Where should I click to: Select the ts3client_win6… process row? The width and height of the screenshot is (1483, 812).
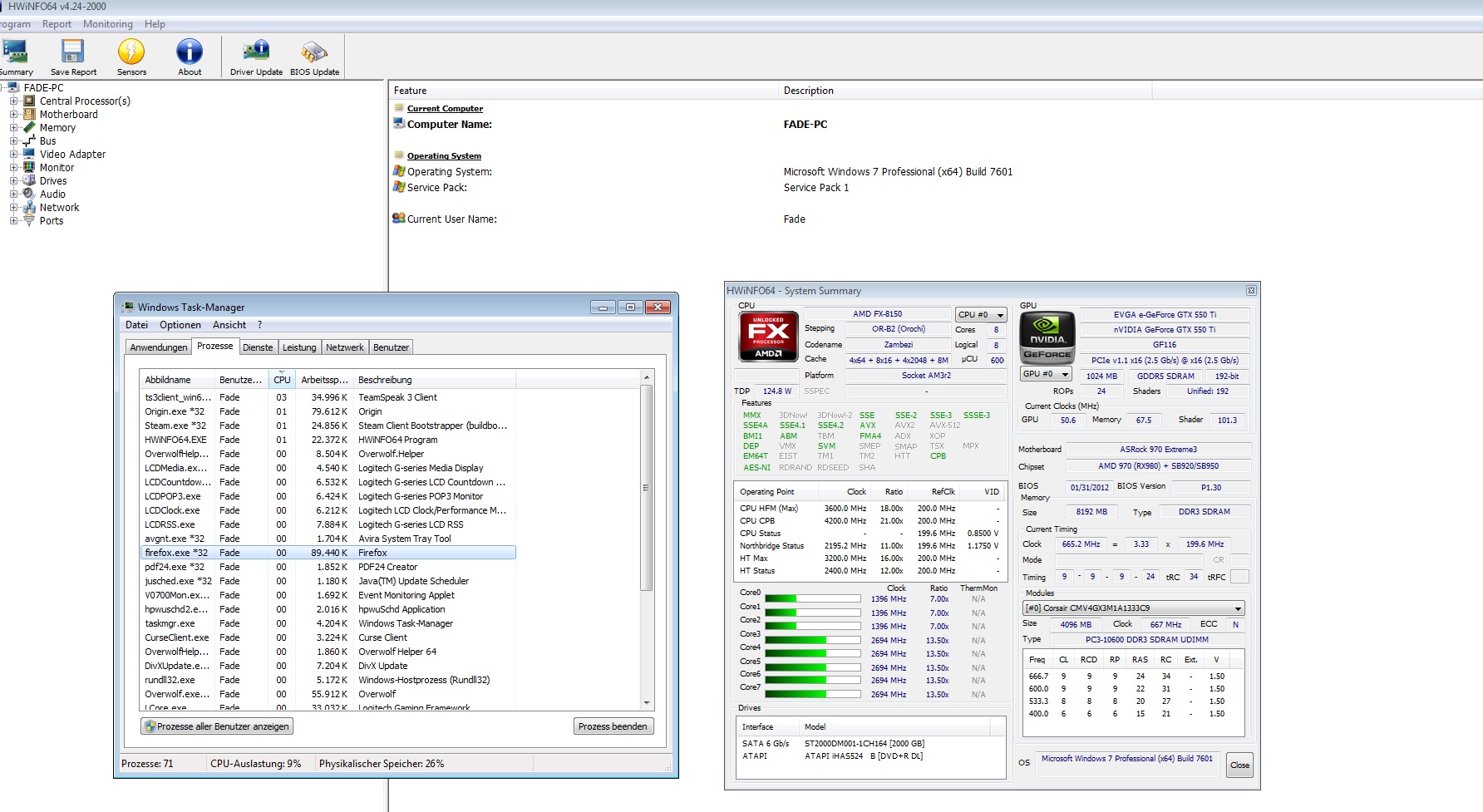328,397
